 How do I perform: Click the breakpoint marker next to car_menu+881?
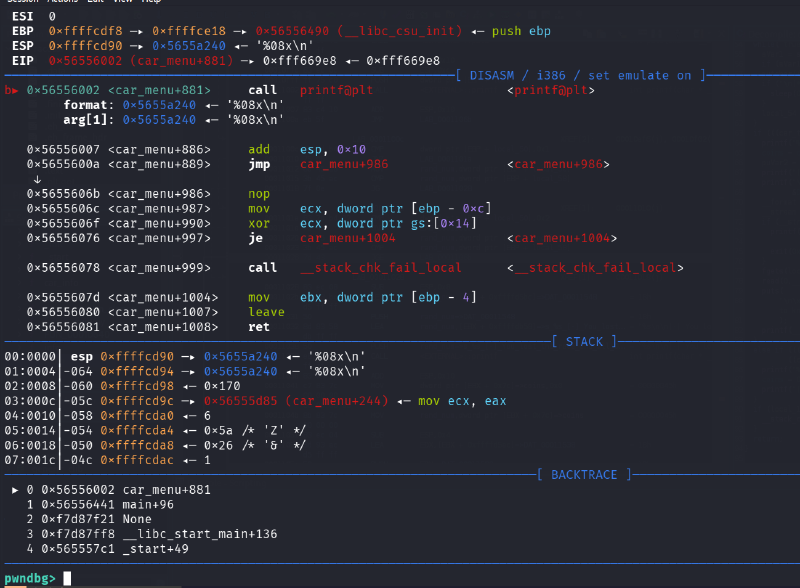(x=10, y=89)
